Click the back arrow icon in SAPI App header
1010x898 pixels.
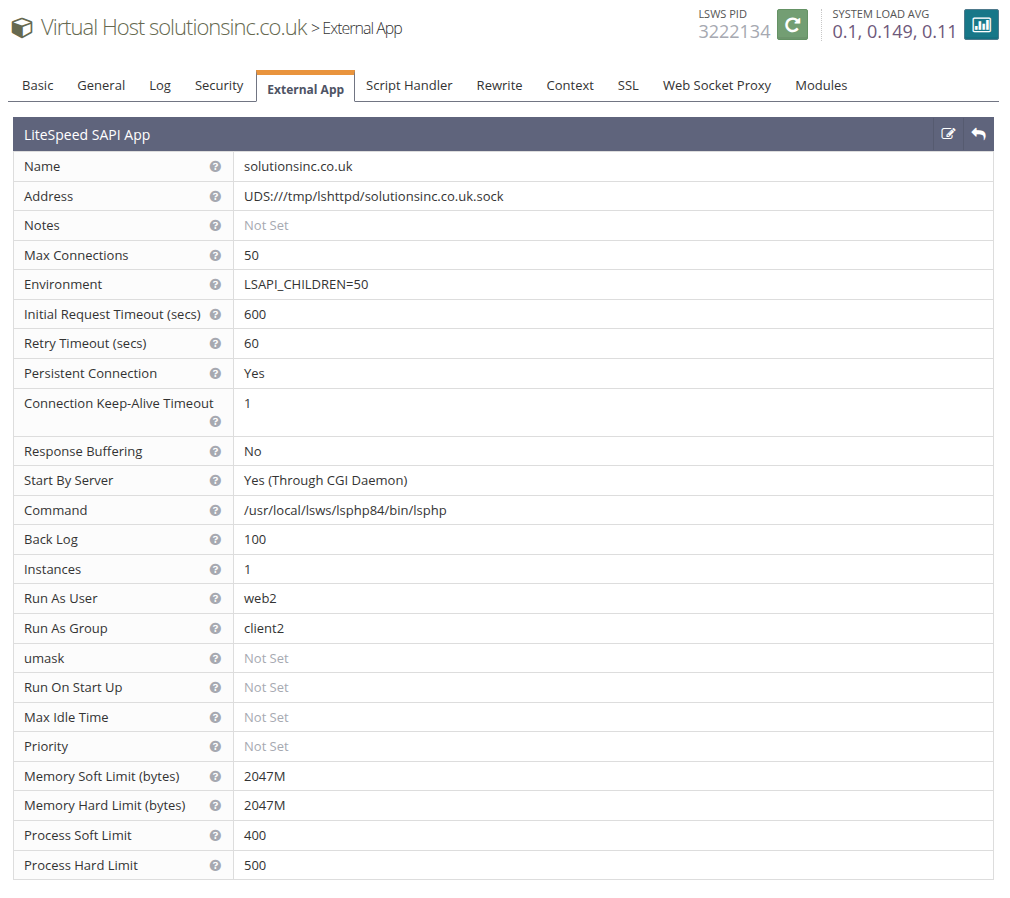point(978,134)
